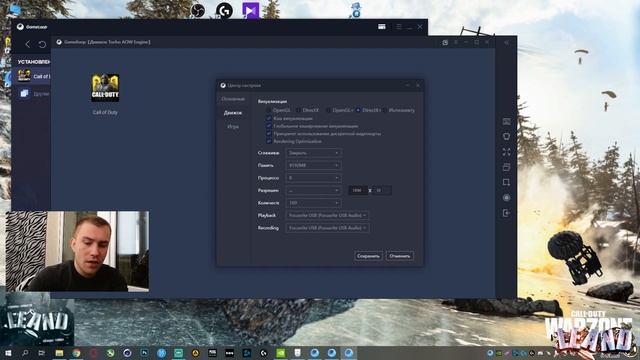
Task: Click the Gameloop back arrow
Action: coord(27,44)
